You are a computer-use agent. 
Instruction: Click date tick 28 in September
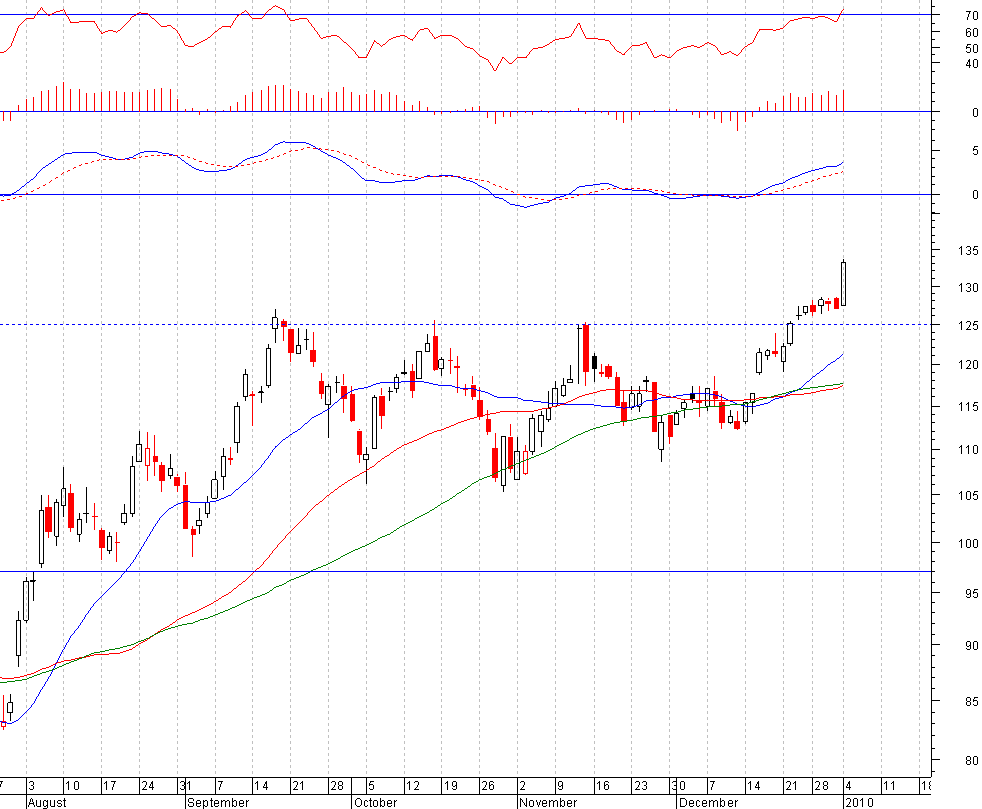(337, 785)
